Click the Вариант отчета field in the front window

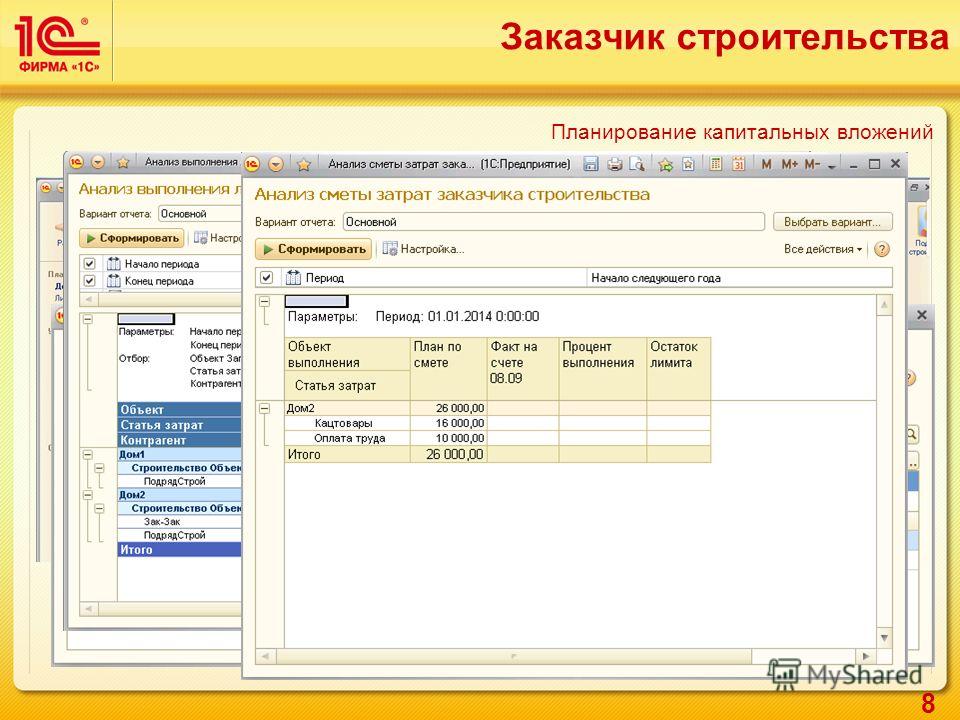[553, 222]
